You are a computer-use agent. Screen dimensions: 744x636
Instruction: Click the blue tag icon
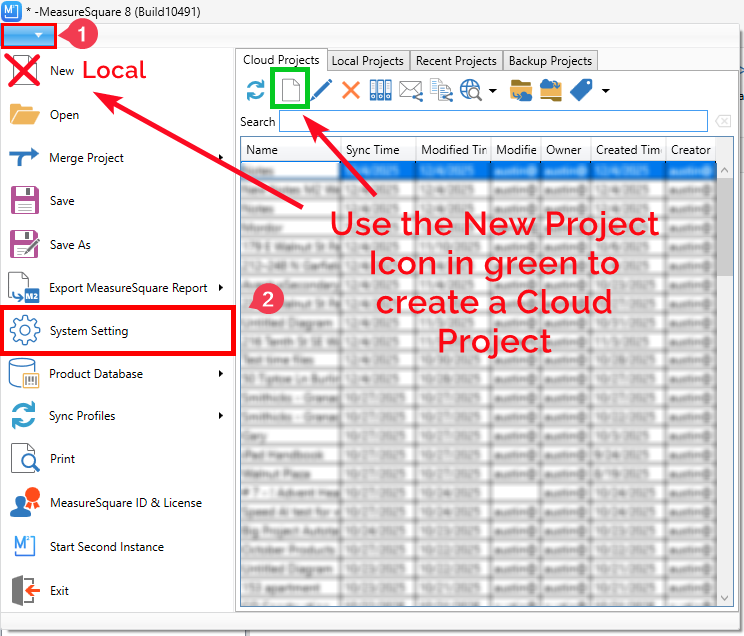[581, 90]
